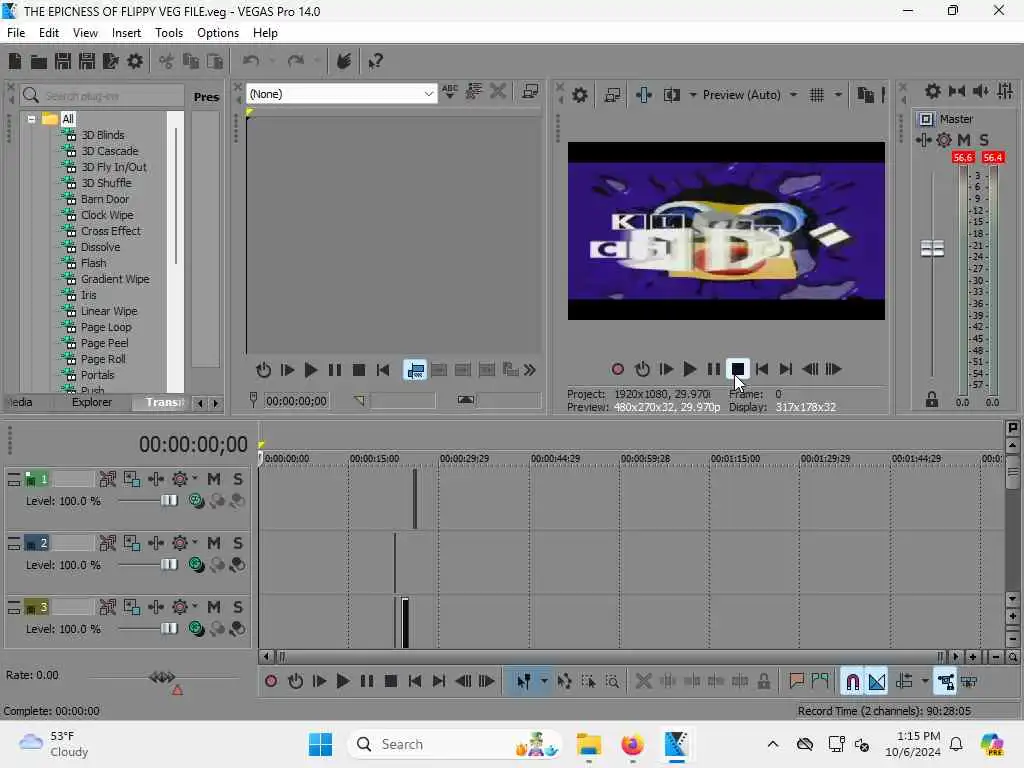Solo video track 3
Image resolution: width=1024 pixels, height=768 pixels.
point(238,607)
